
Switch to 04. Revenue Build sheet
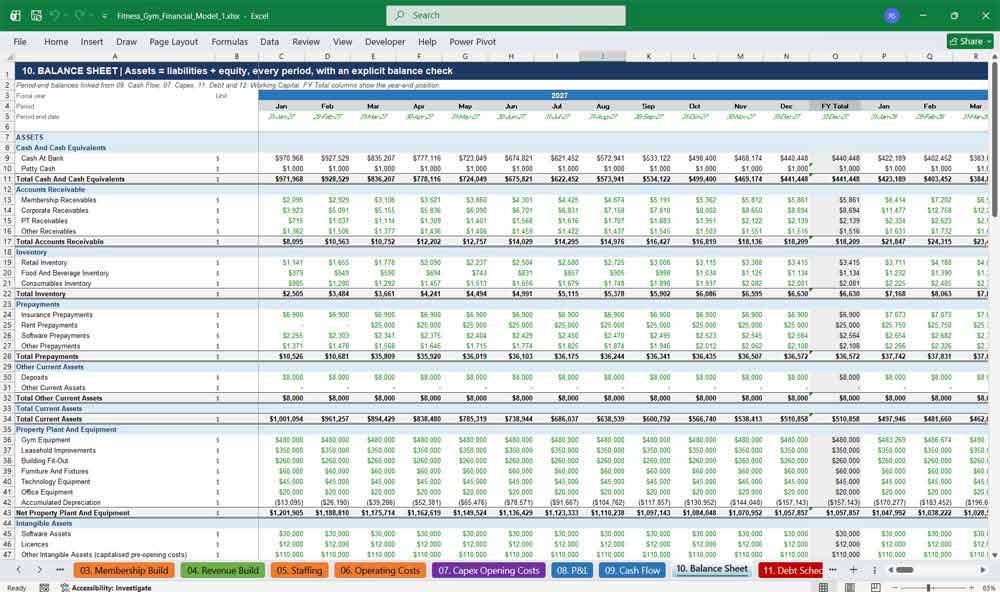223,570
